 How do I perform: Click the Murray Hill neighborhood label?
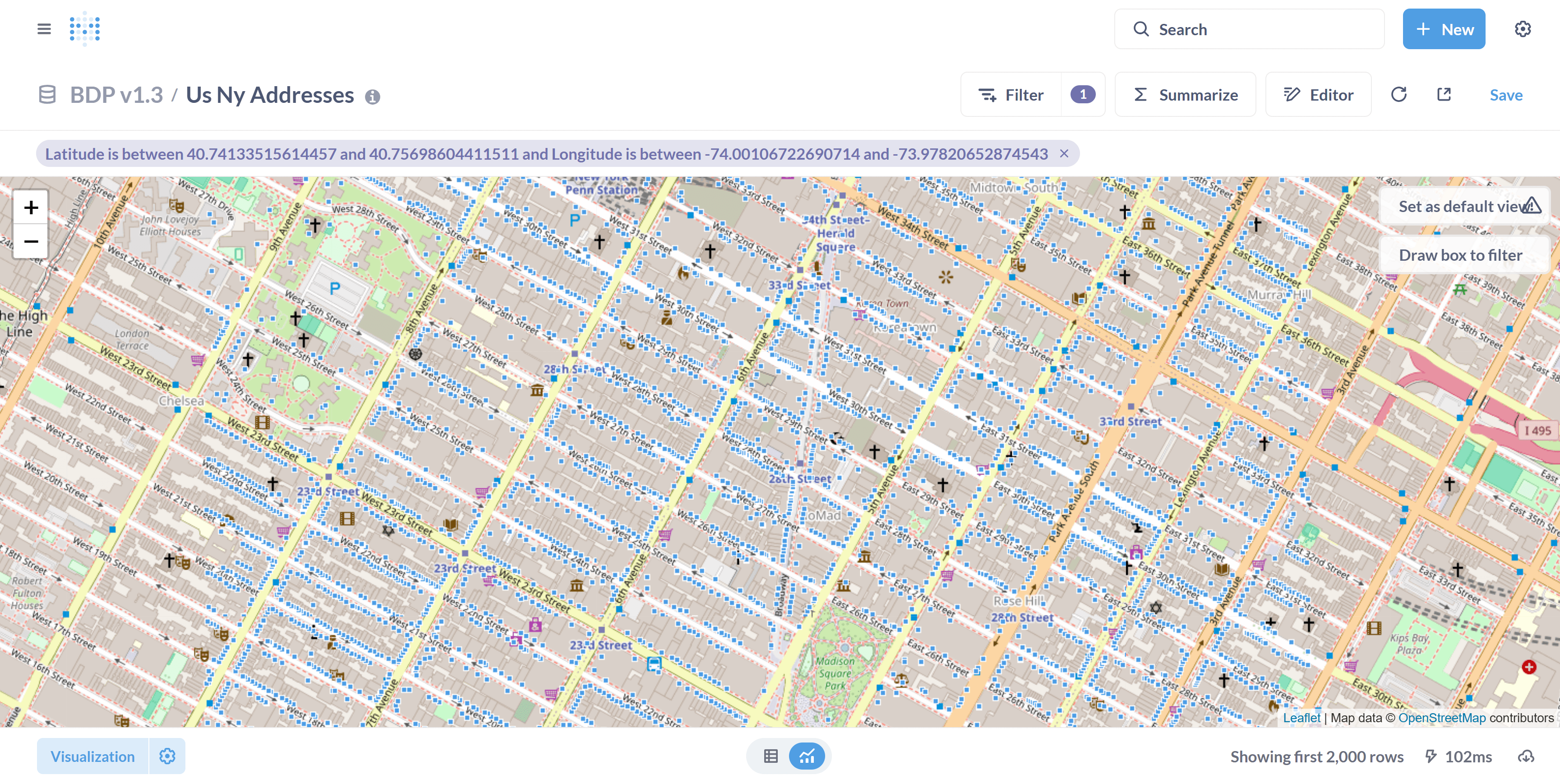tap(1279, 295)
